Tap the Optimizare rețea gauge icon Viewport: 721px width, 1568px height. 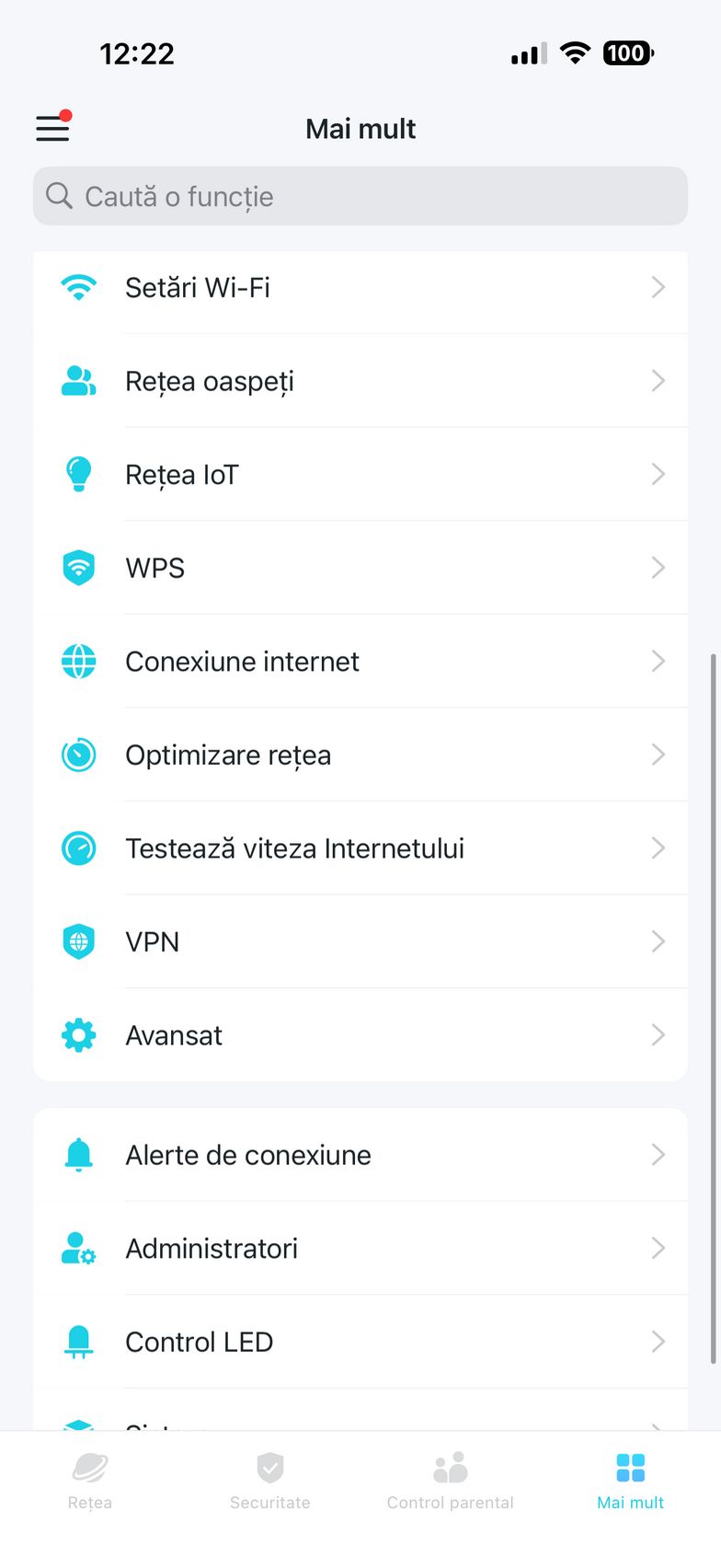pos(79,755)
